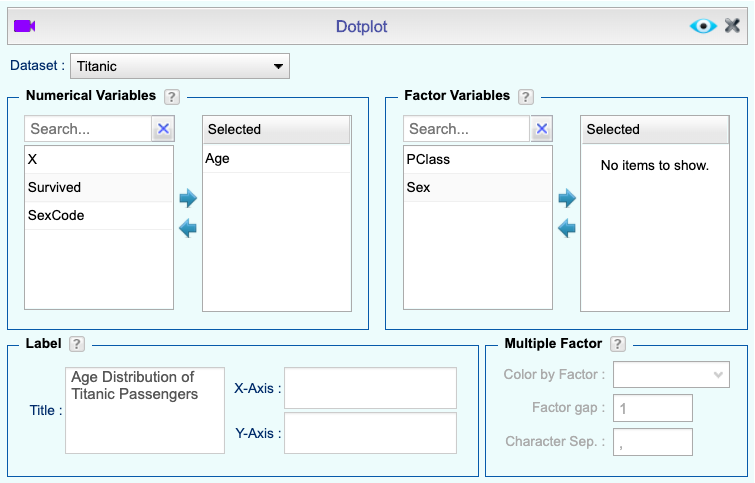755x483 pixels.
Task: Click the purple video camera icon
Action: click(x=25, y=26)
